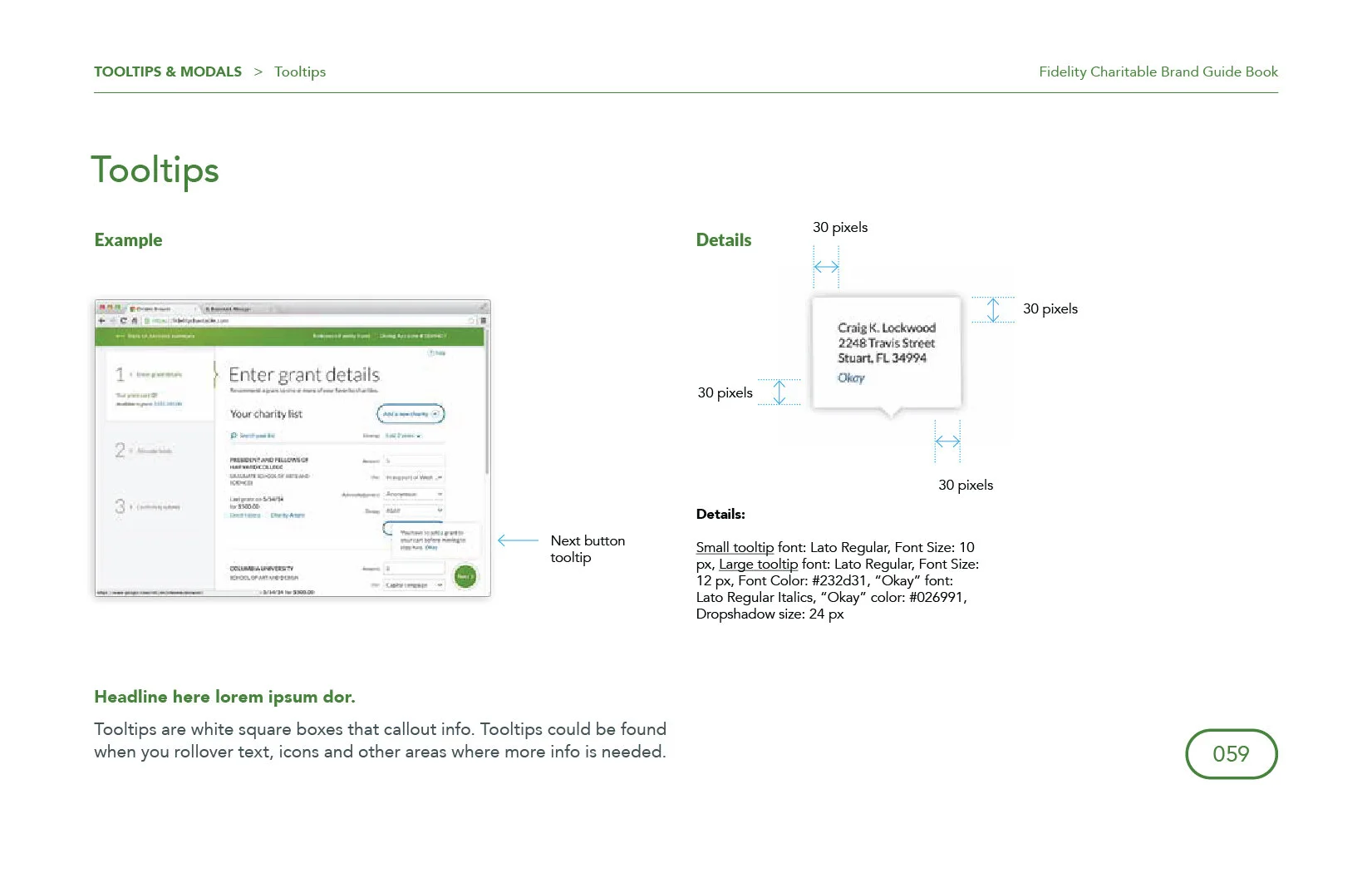This screenshot has height=873, width=1372.
Task: Click the browser back arrow in the mockup
Action: point(101,321)
